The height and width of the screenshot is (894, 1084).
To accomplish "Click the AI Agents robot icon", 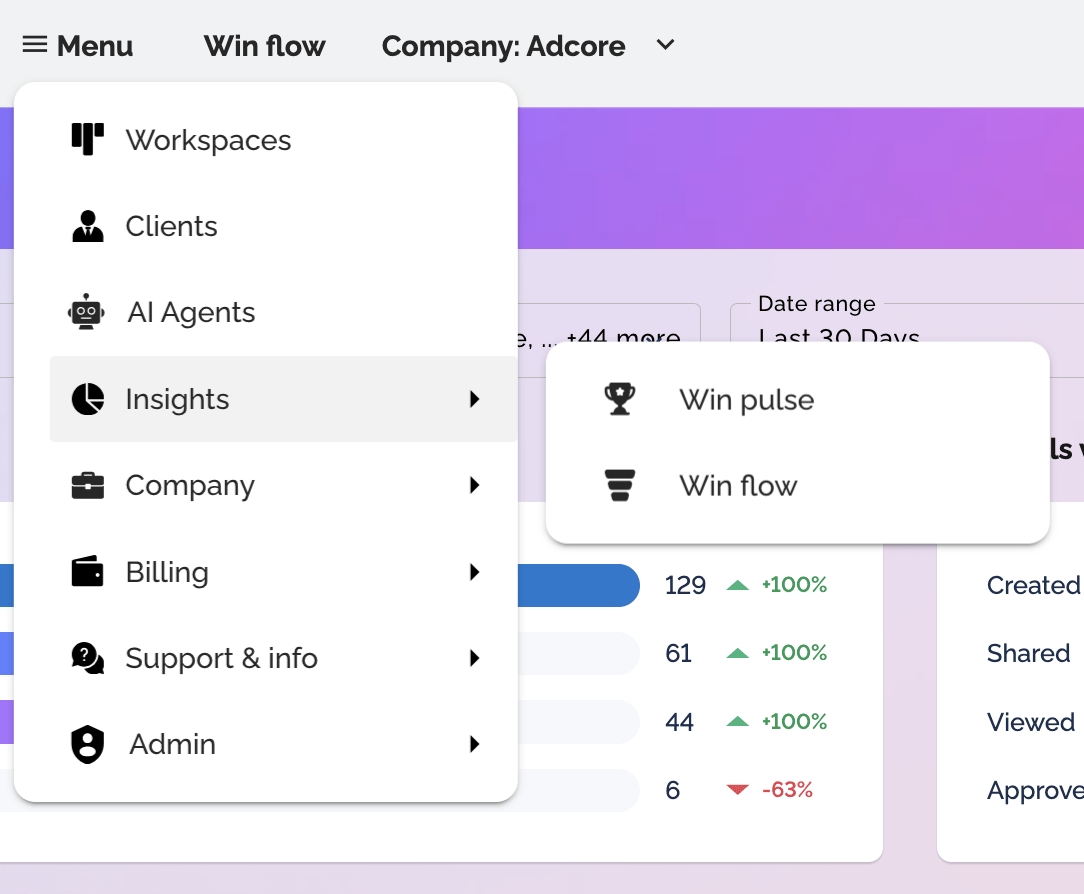I will click(87, 312).
